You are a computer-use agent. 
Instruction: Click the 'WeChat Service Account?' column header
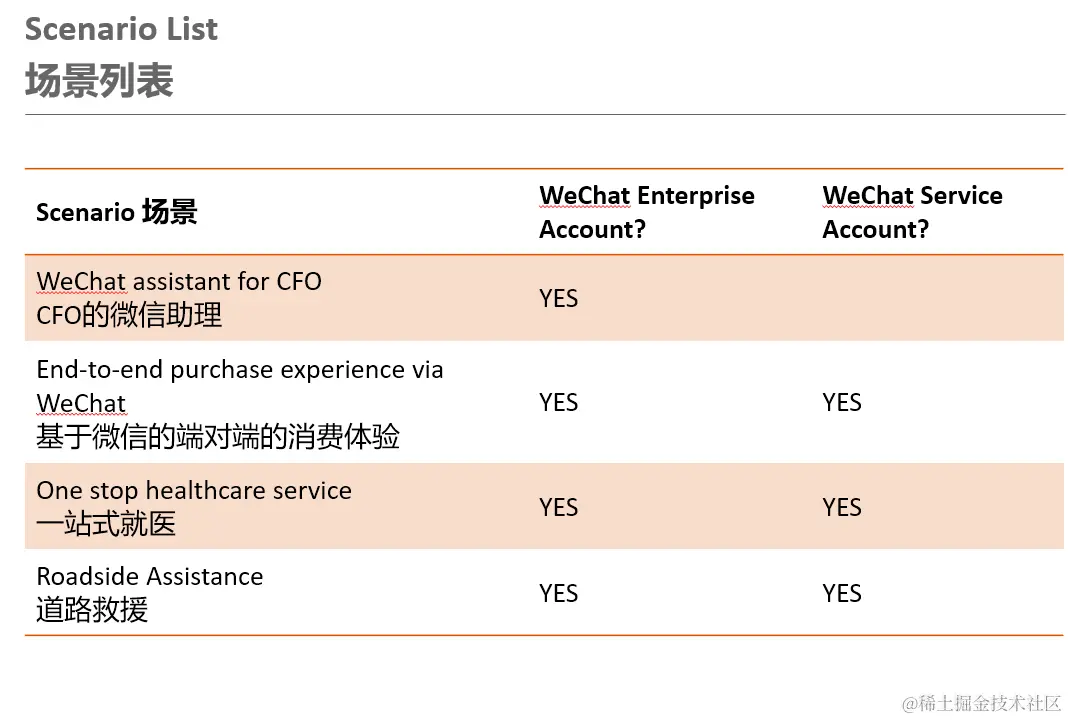[x=912, y=212]
